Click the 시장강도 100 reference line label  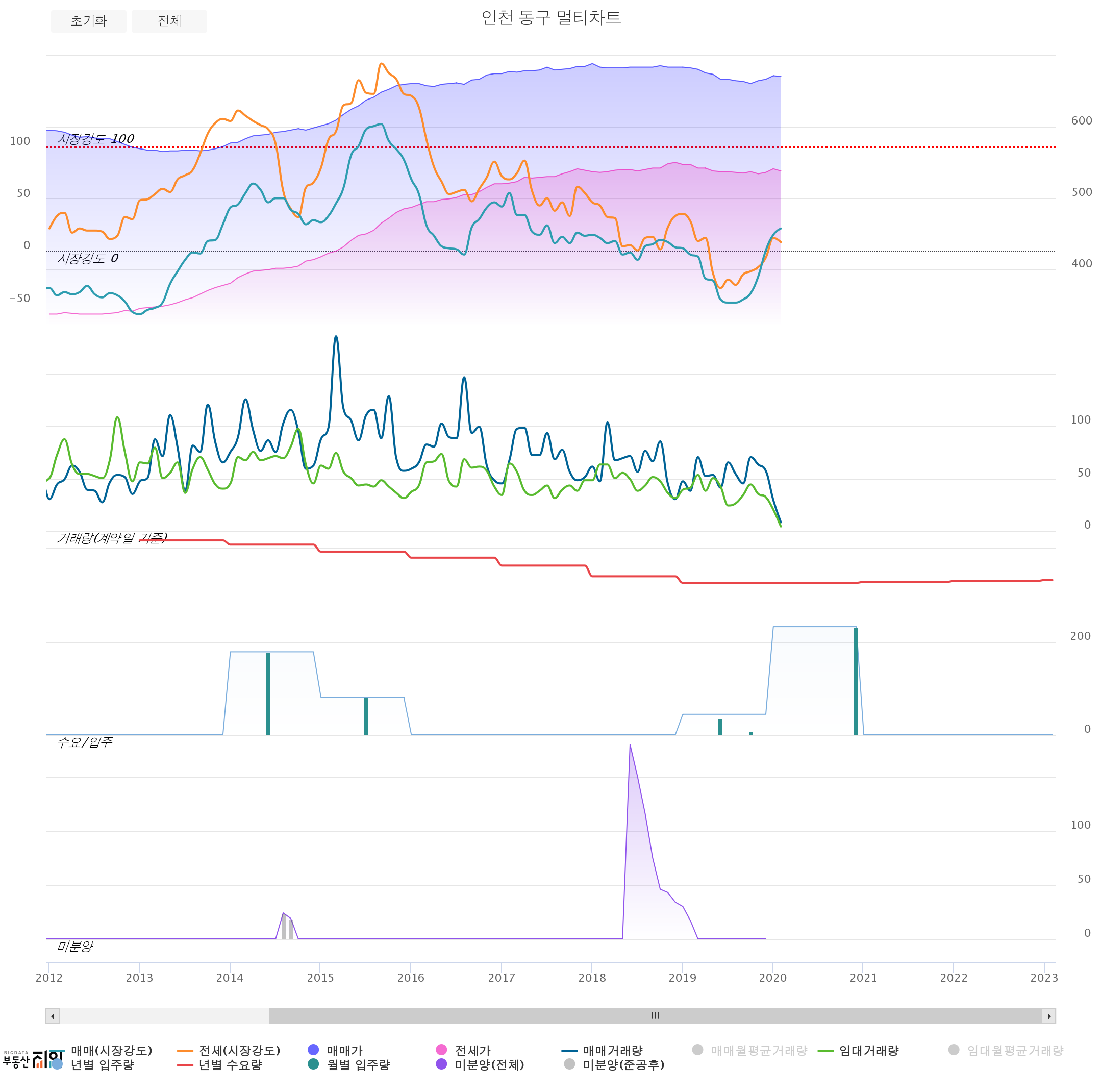(x=96, y=139)
